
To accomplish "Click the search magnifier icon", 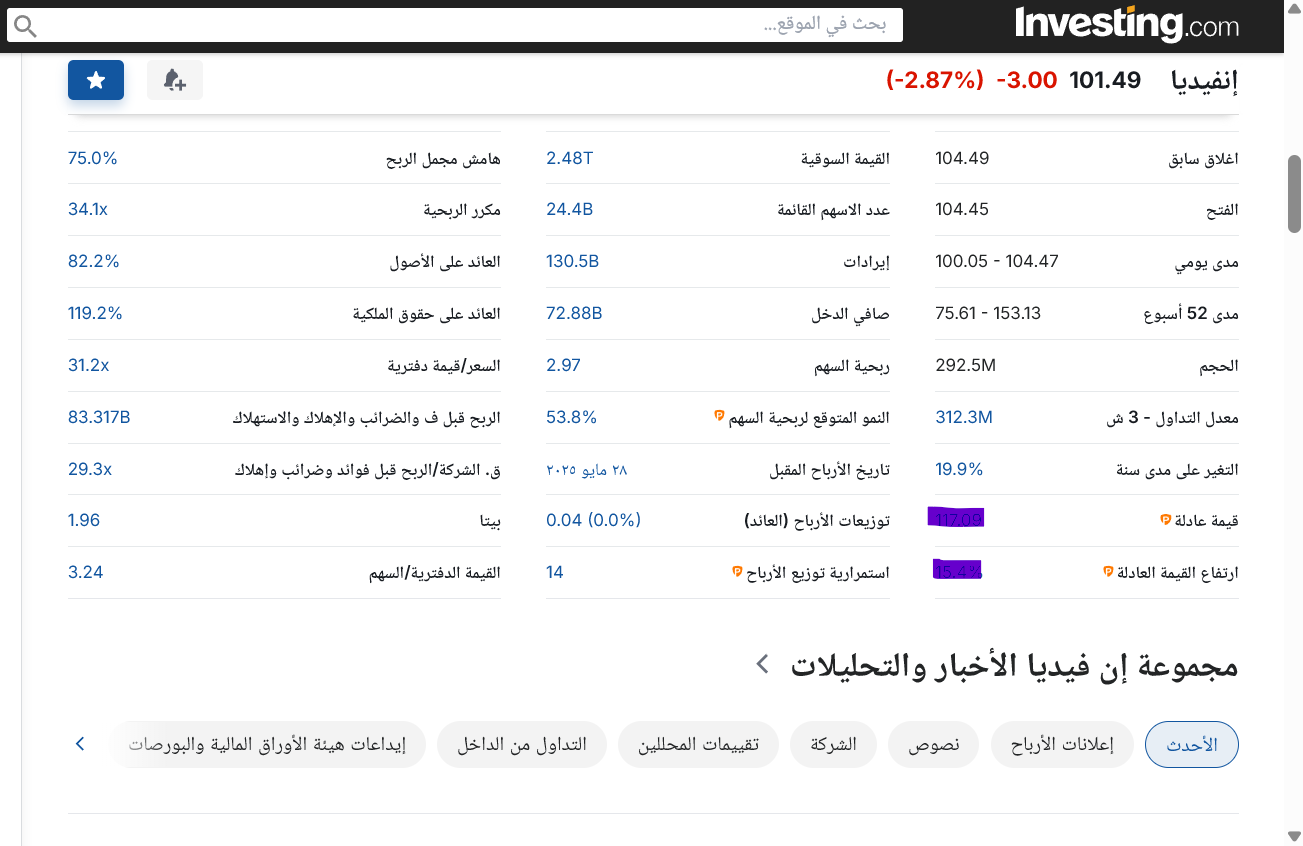I will click(24, 26).
